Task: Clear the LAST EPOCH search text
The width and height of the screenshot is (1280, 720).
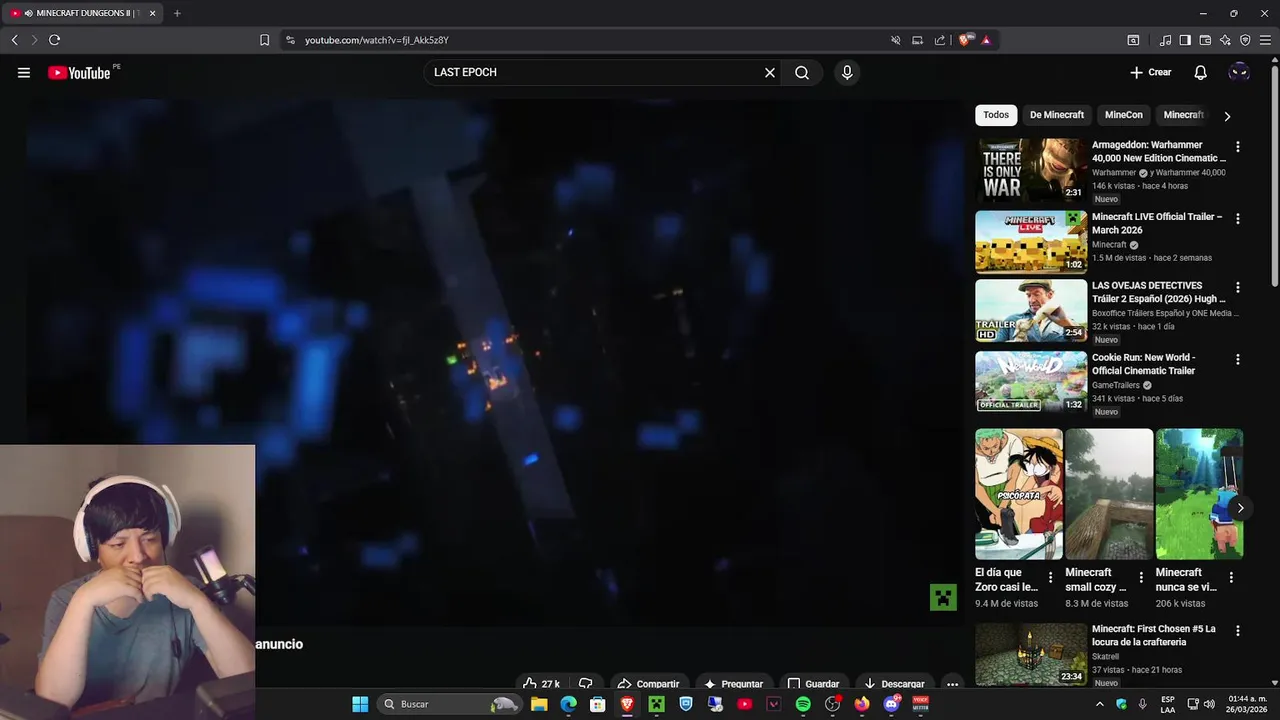Action: click(770, 72)
